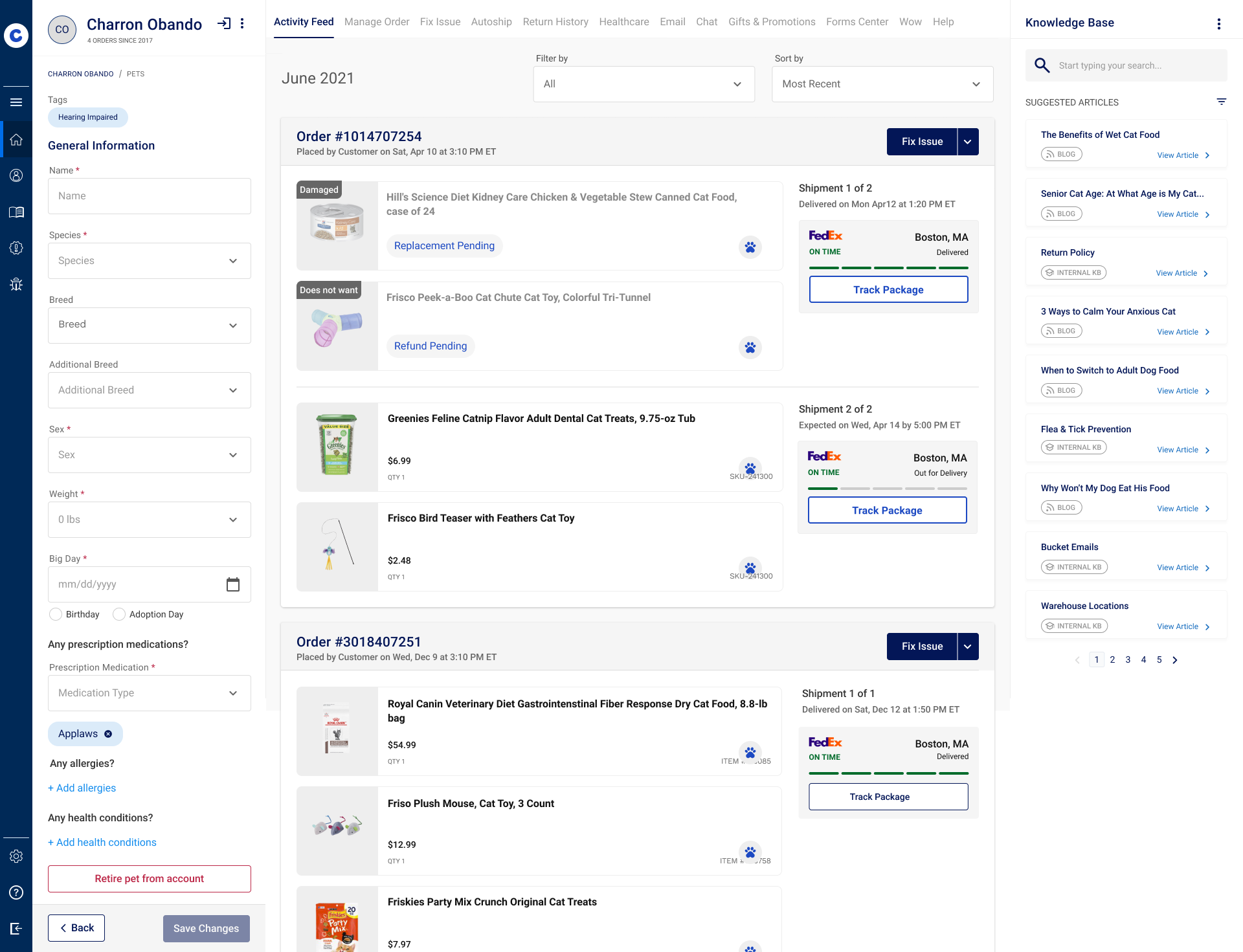Expand Fix Issue arrow for Order #3018407251
The image size is (1243, 952).
[x=968, y=647]
